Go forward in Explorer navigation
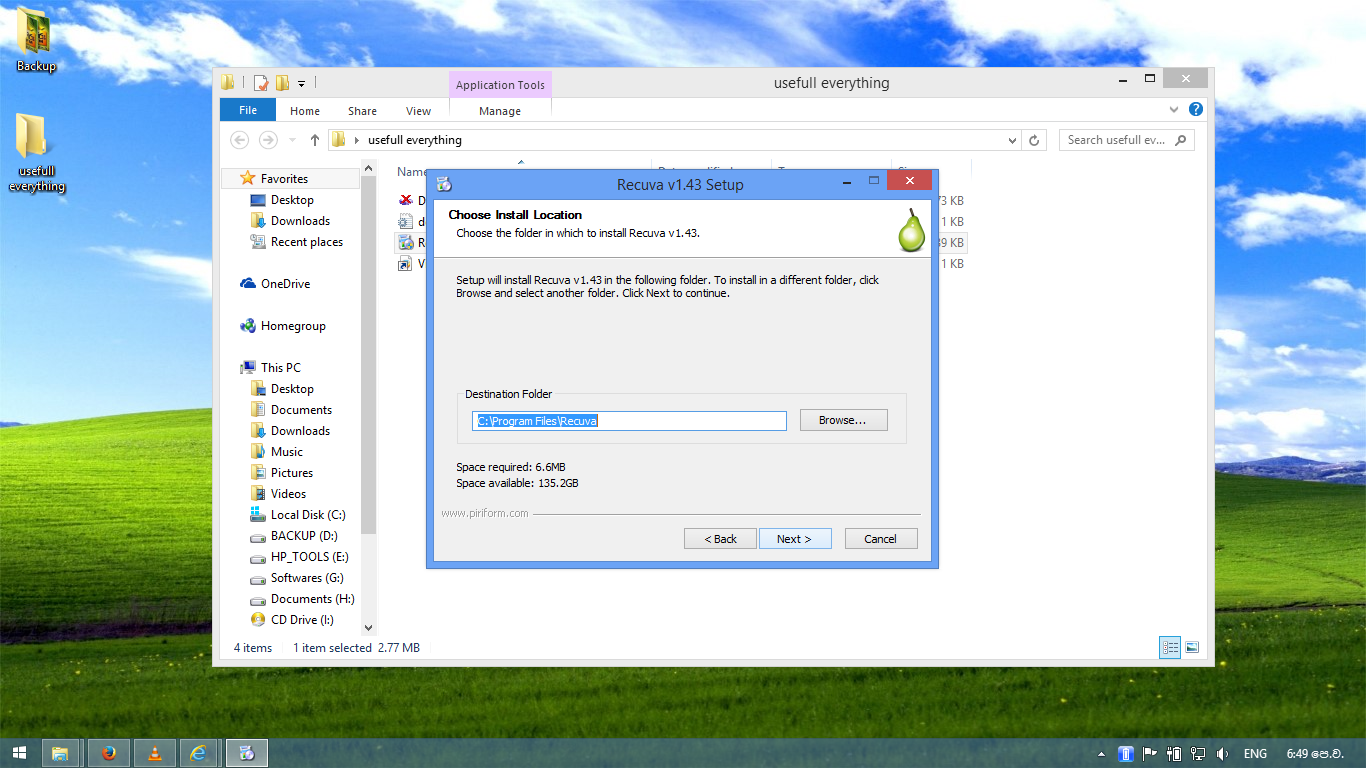The width and height of the screenshot is (1366, 768). [x=267, y=140]
